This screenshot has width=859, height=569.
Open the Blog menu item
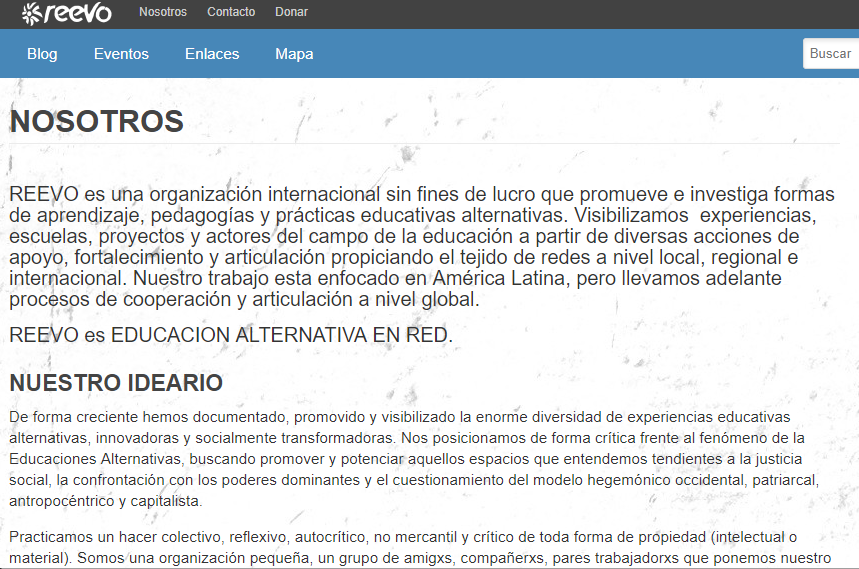[42, 54]
